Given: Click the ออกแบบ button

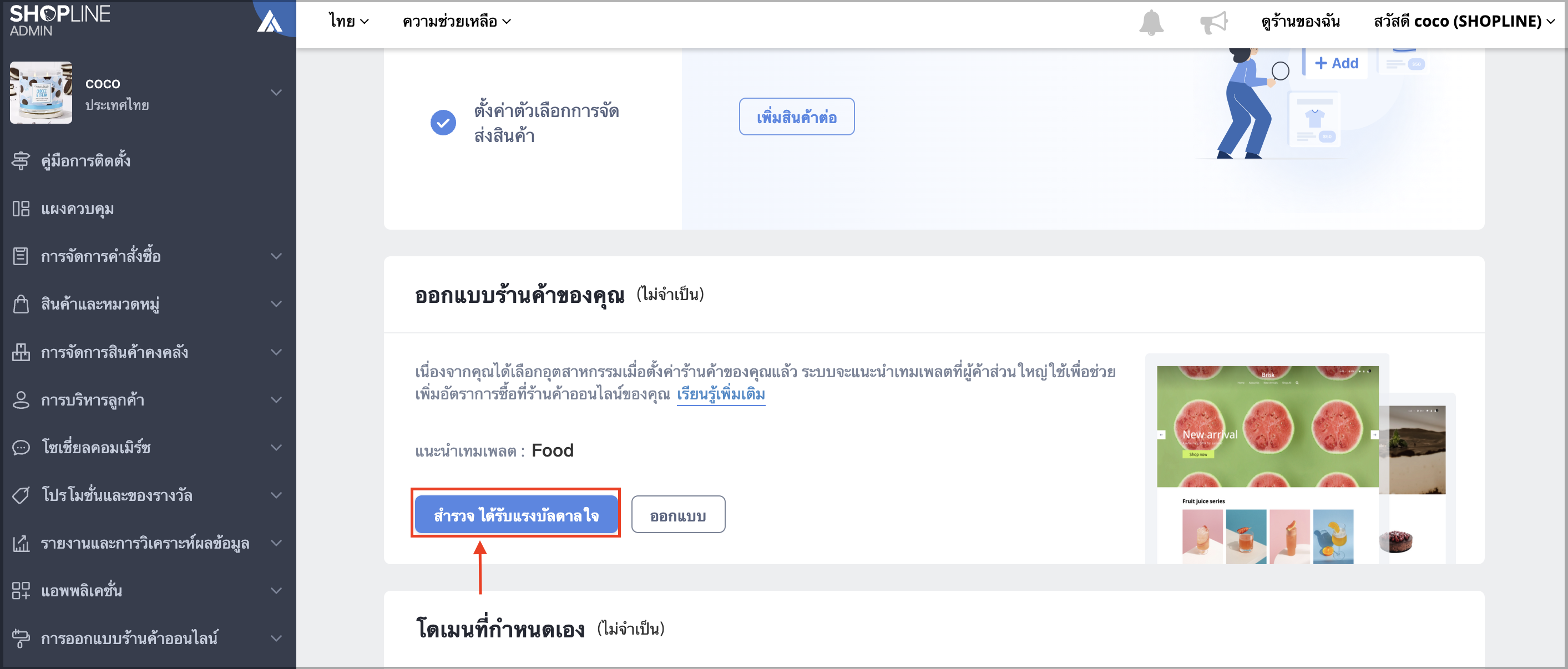Looking at the screenshot, I should coord(678,514).
